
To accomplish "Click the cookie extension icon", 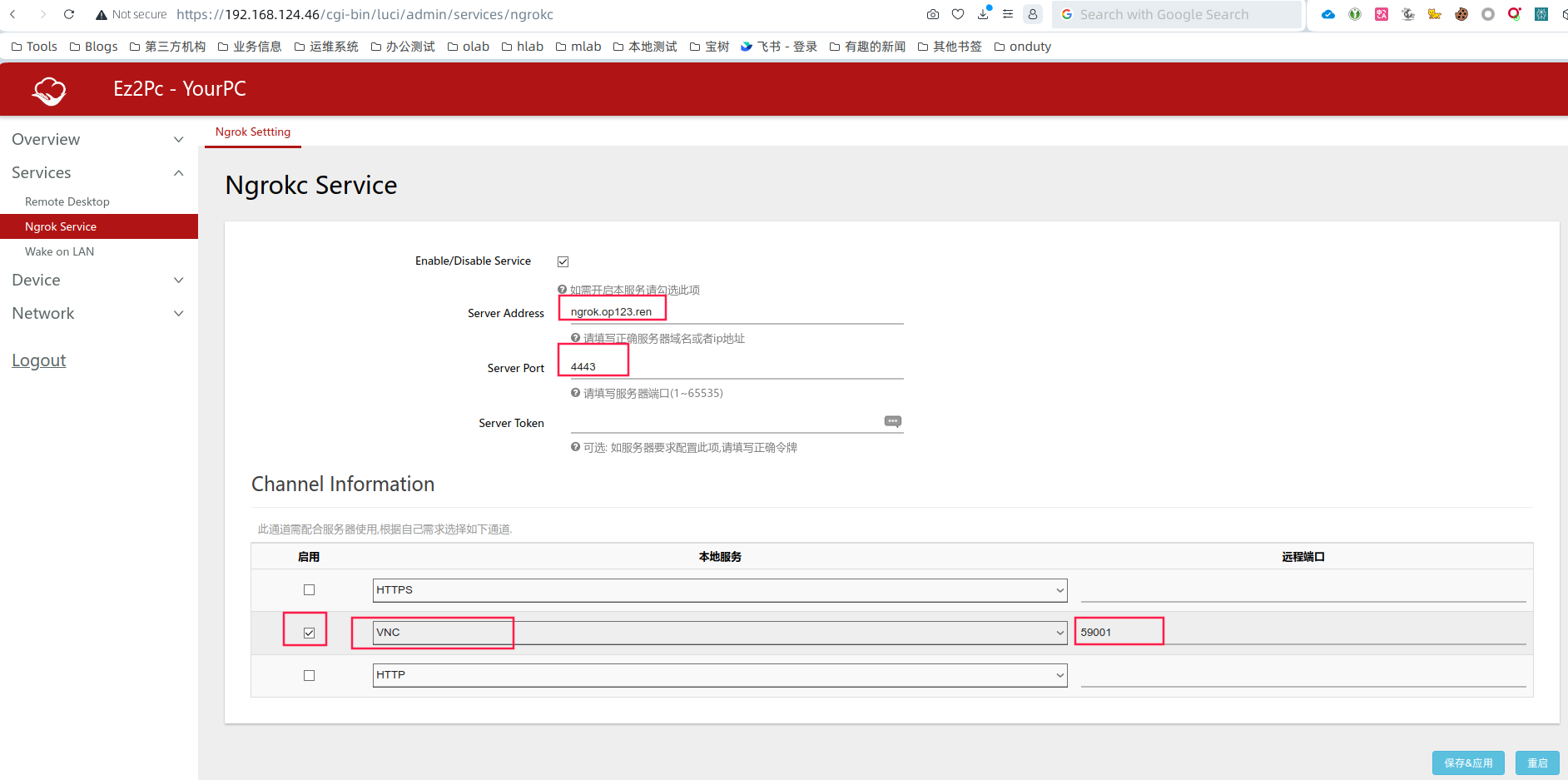I will [1461, 14].
